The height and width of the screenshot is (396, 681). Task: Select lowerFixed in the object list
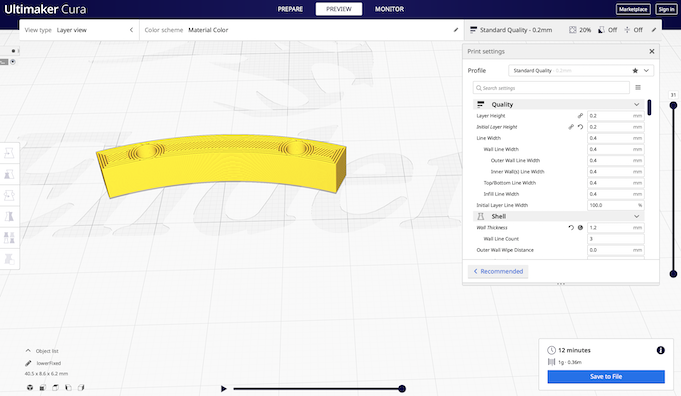[49, 363]
